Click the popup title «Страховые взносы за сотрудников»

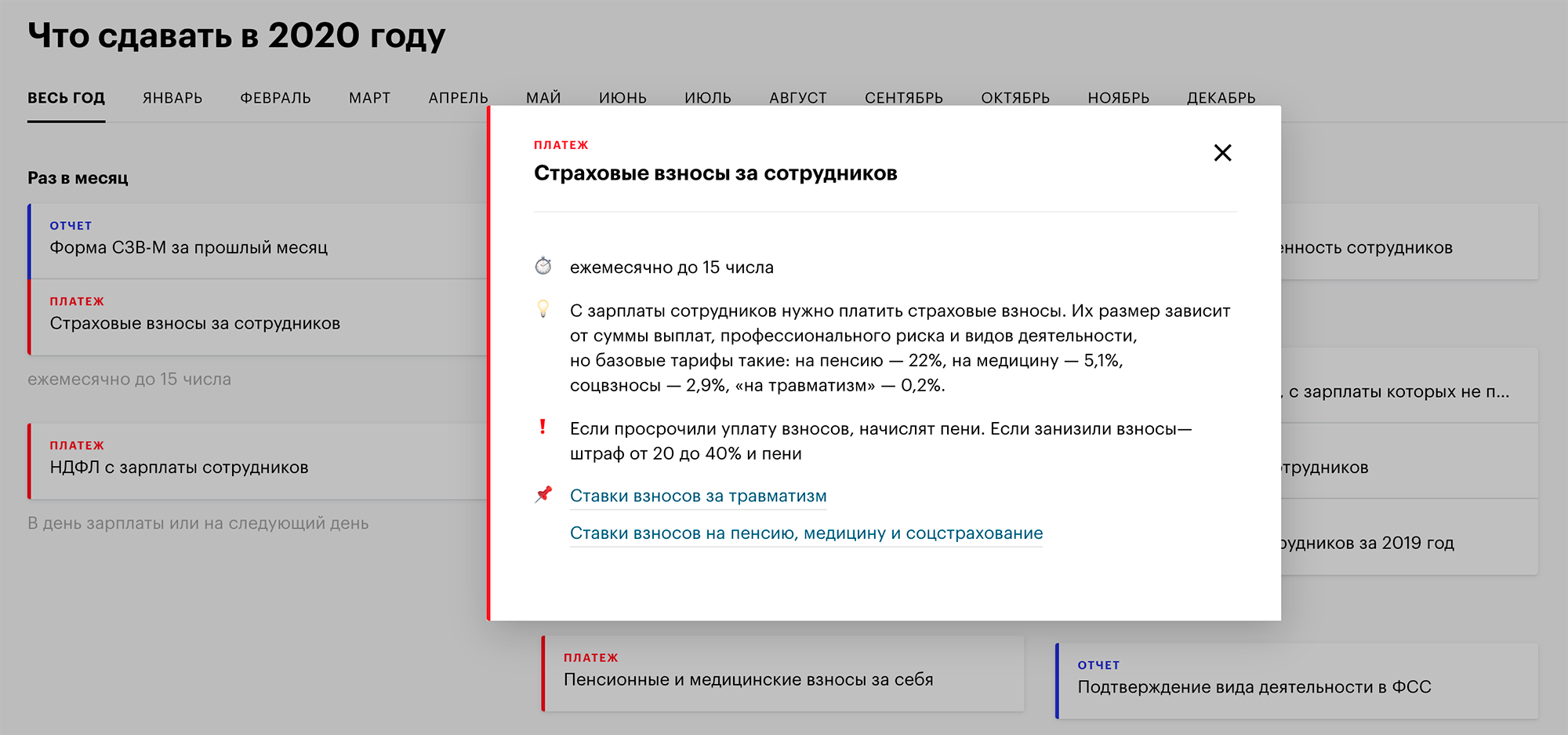coord(715,173)
